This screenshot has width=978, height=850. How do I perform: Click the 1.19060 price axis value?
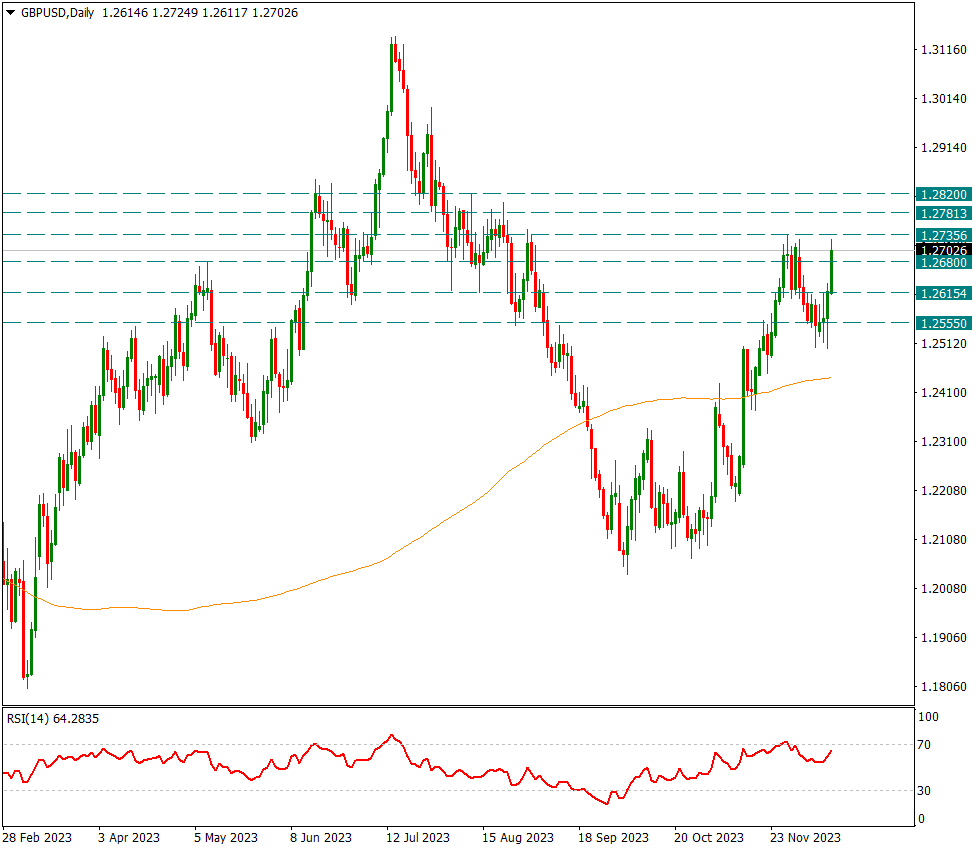coord(944,637)
